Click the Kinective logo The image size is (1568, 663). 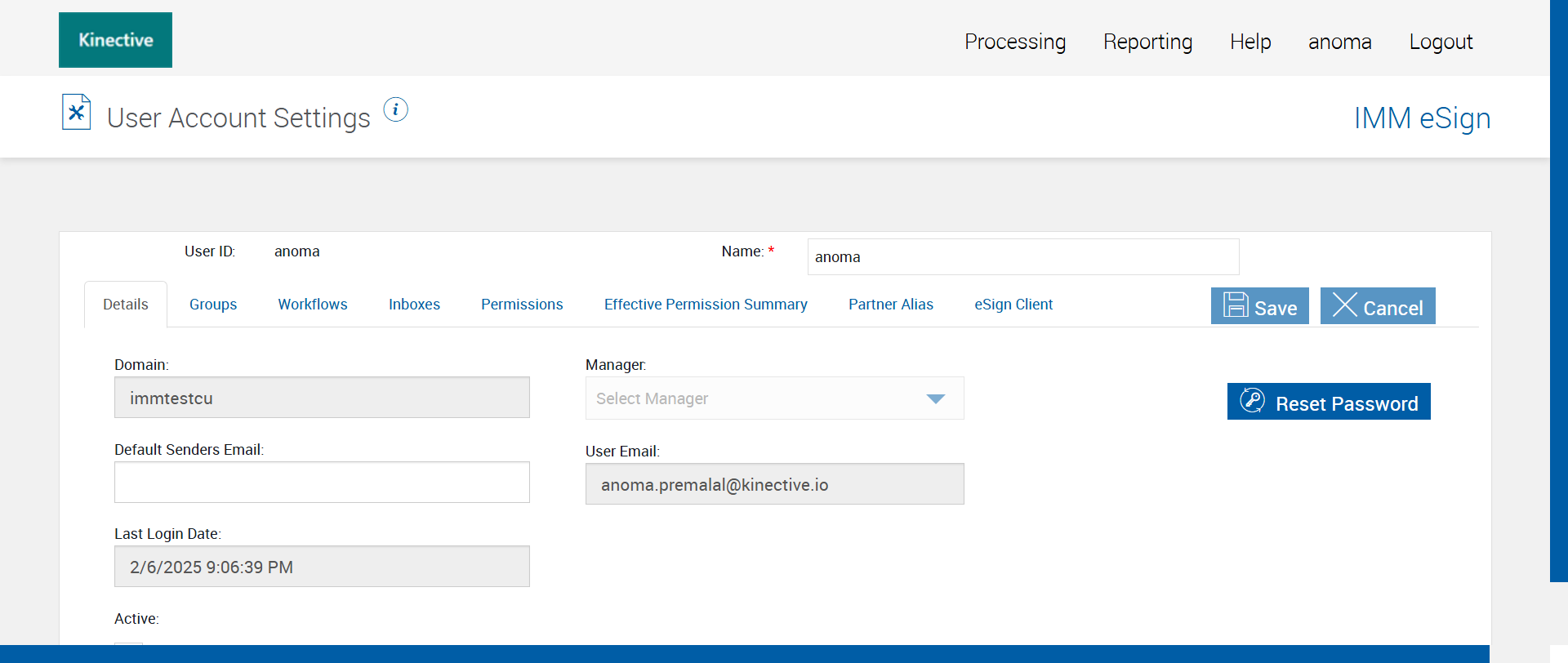[115, 40]
